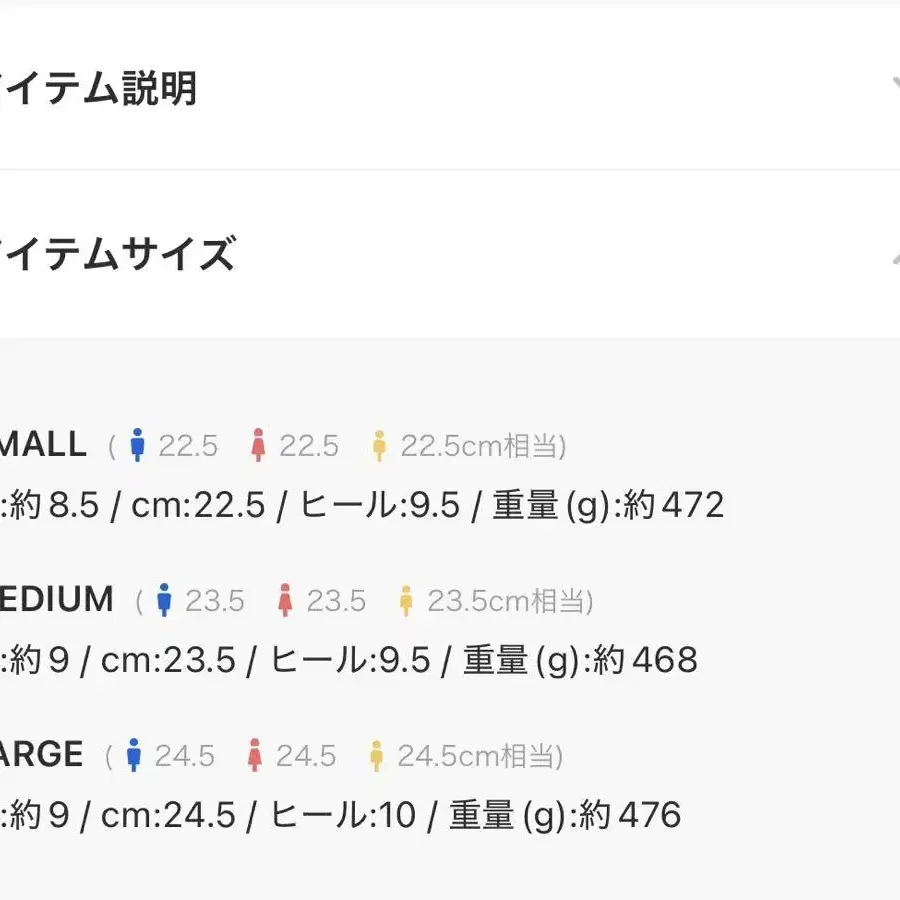Collapse the アイテムサイズ section chevron

(x=895, y=254)
